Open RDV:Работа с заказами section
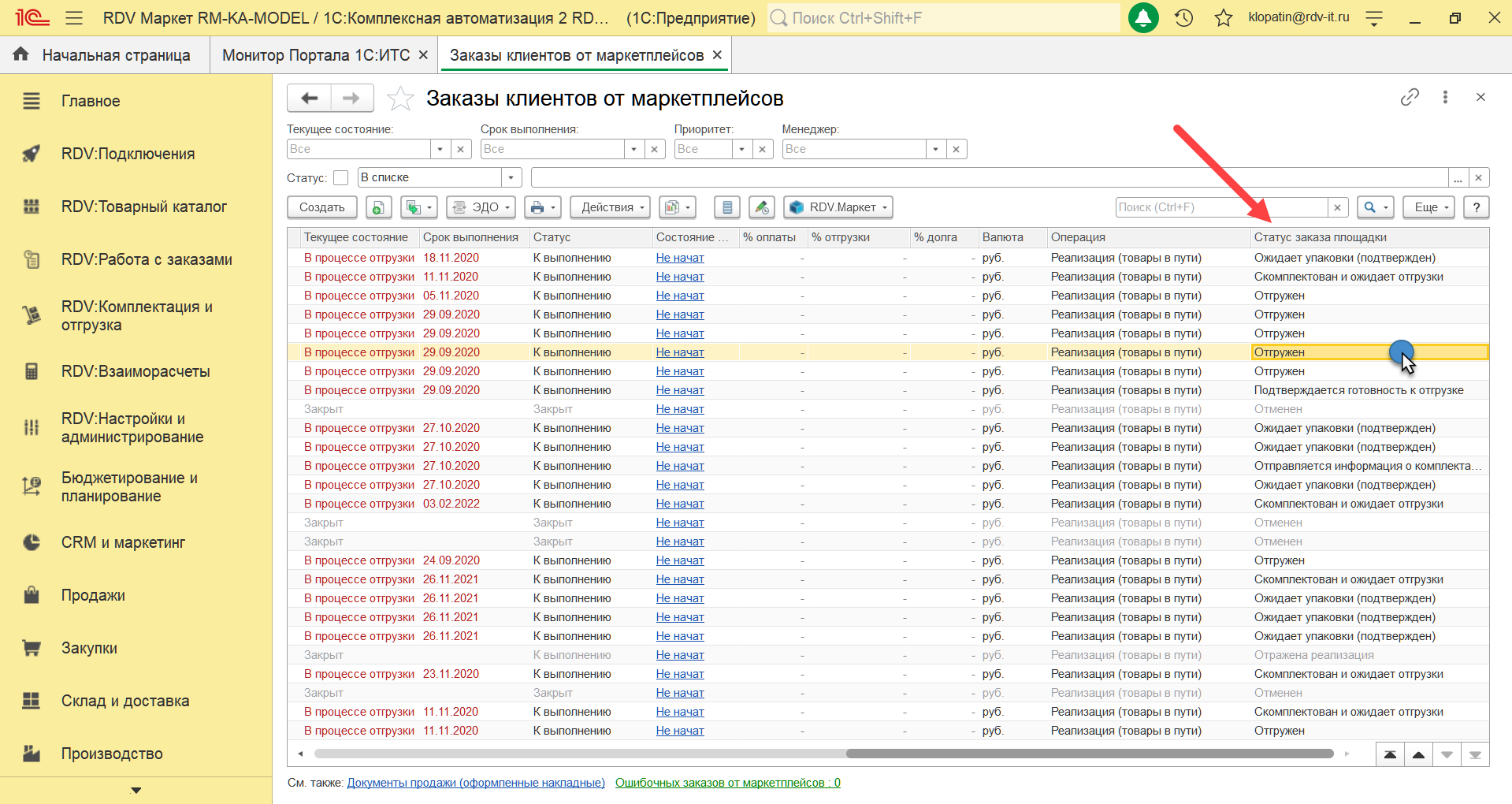 tap(147, 259)
